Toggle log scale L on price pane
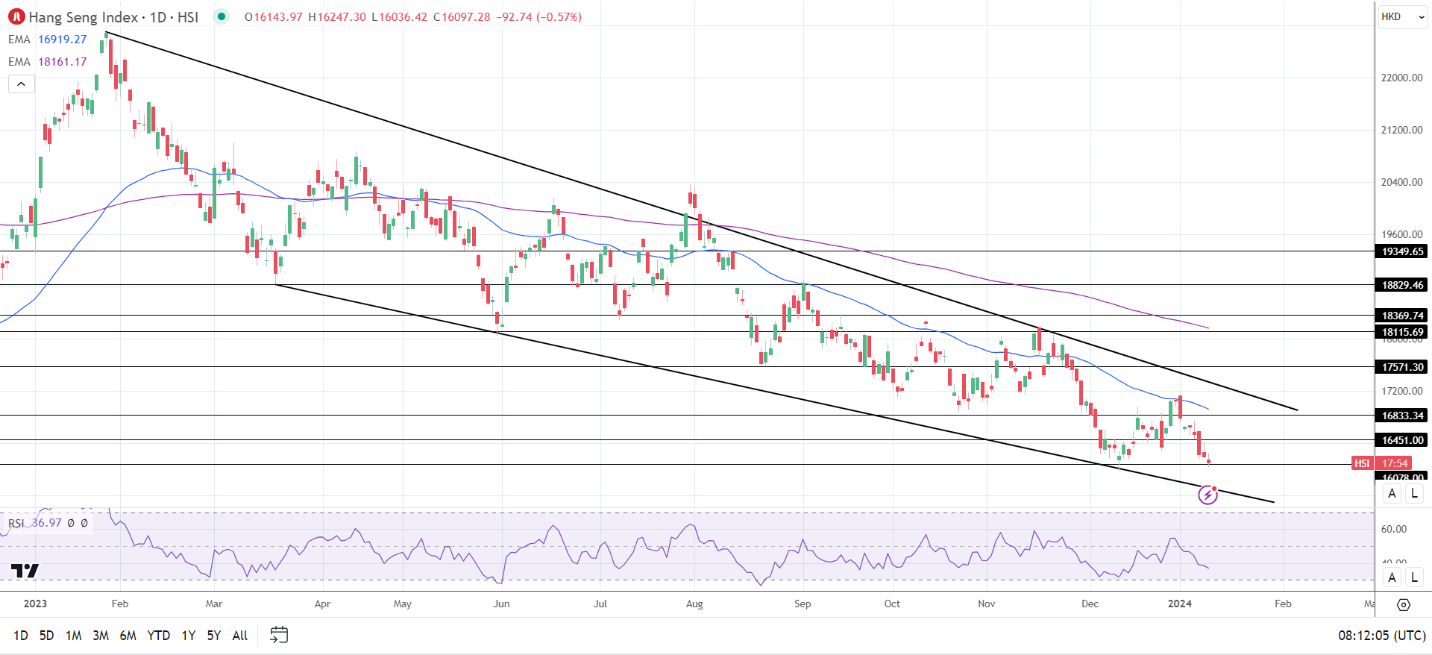This screenshot has width=1432, height=655. (x=1414, y=493)
